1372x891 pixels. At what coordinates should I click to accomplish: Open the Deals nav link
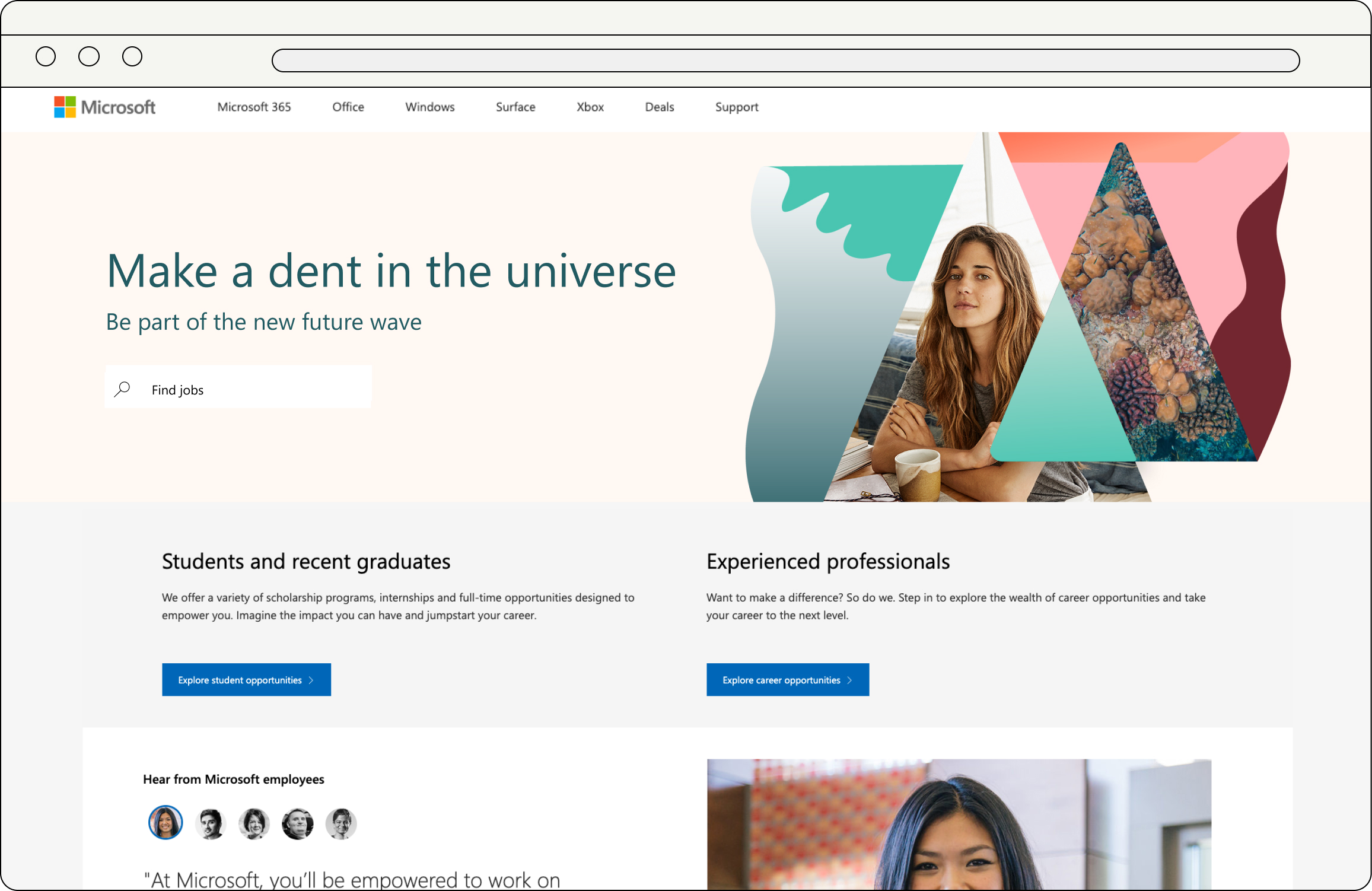pyautogui.click(x=660, y=107)
